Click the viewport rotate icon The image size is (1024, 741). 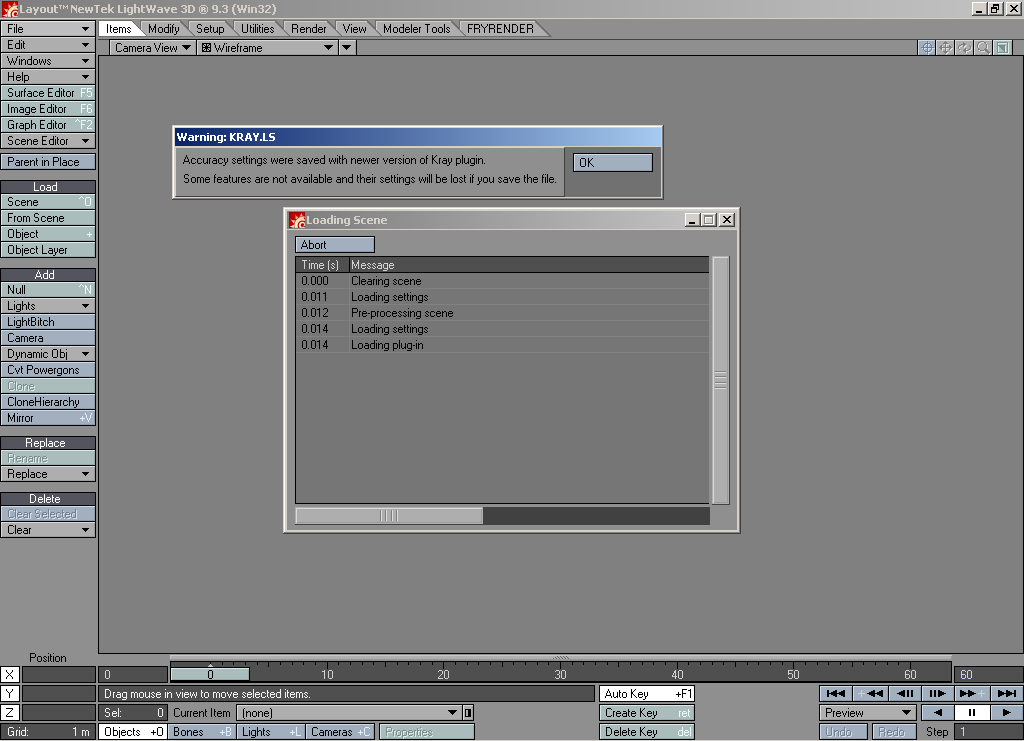[x=964, y=48]
